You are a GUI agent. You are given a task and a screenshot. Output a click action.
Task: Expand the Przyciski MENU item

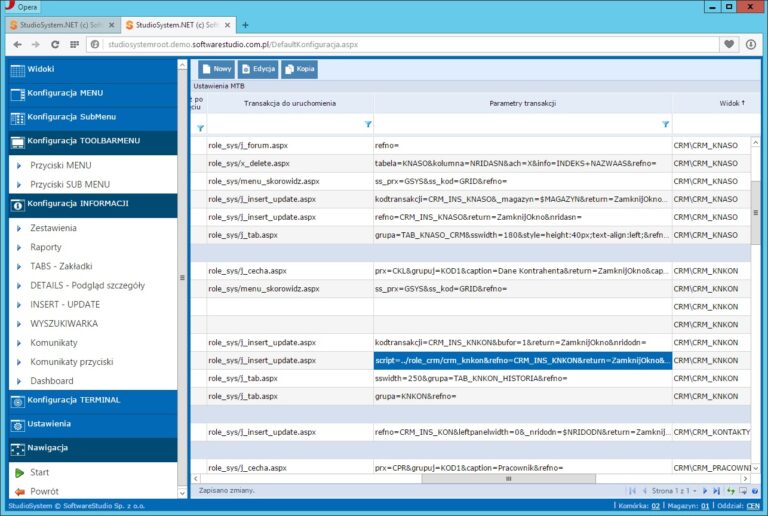tap(19, 165)
